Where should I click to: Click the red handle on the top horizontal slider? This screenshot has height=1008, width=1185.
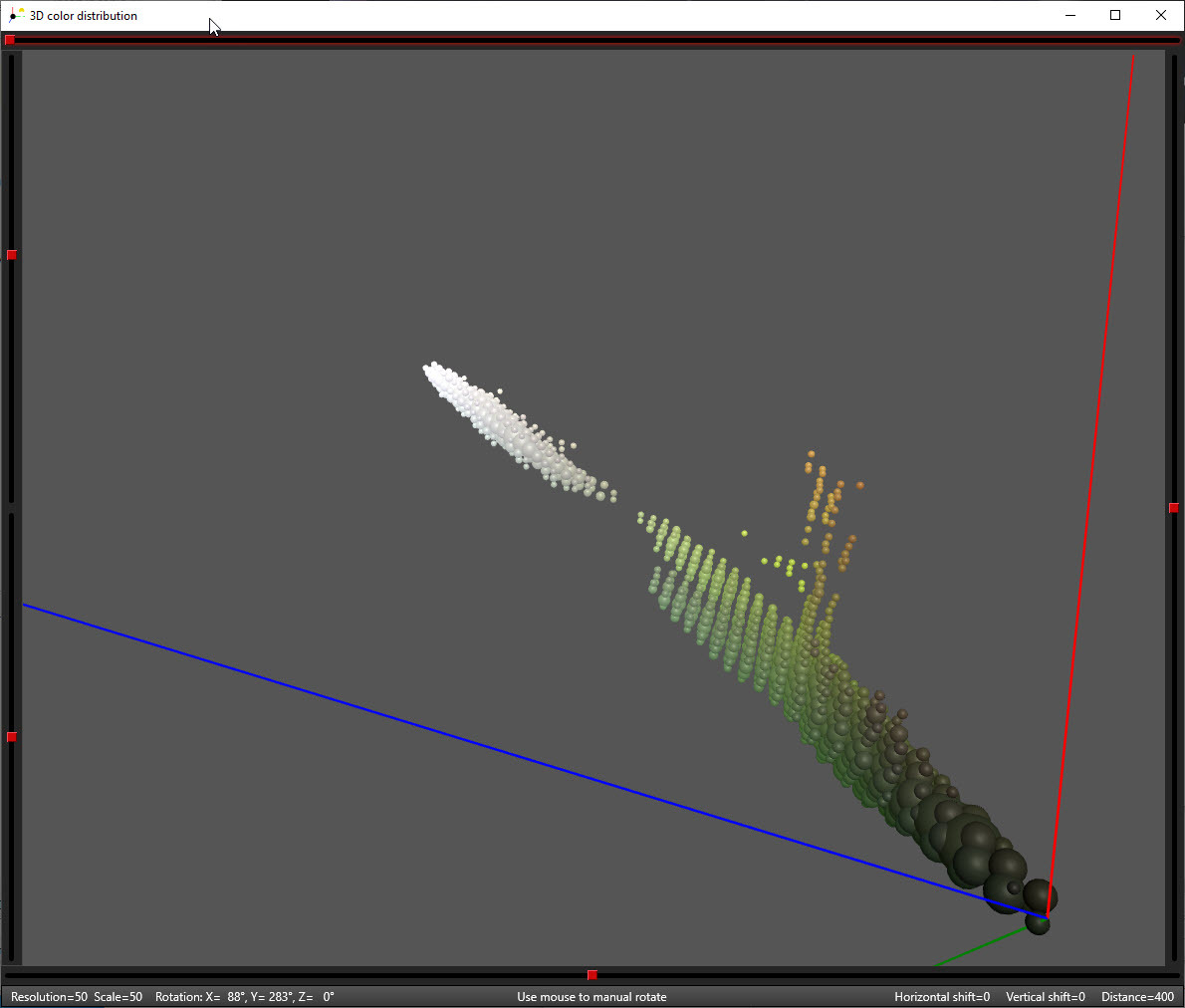tap(10, 39)
